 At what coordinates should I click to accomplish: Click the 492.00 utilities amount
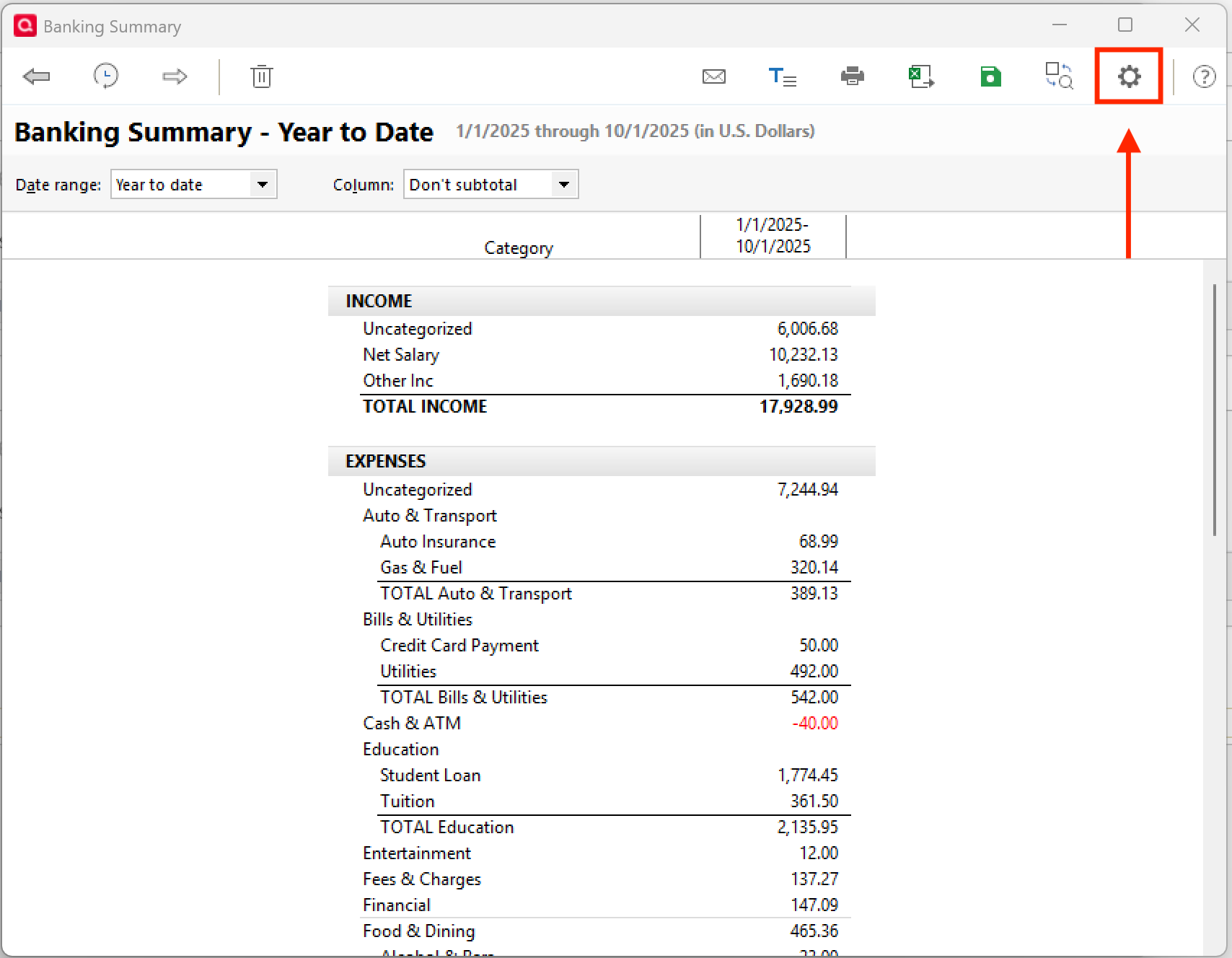[x=814, y=672]
